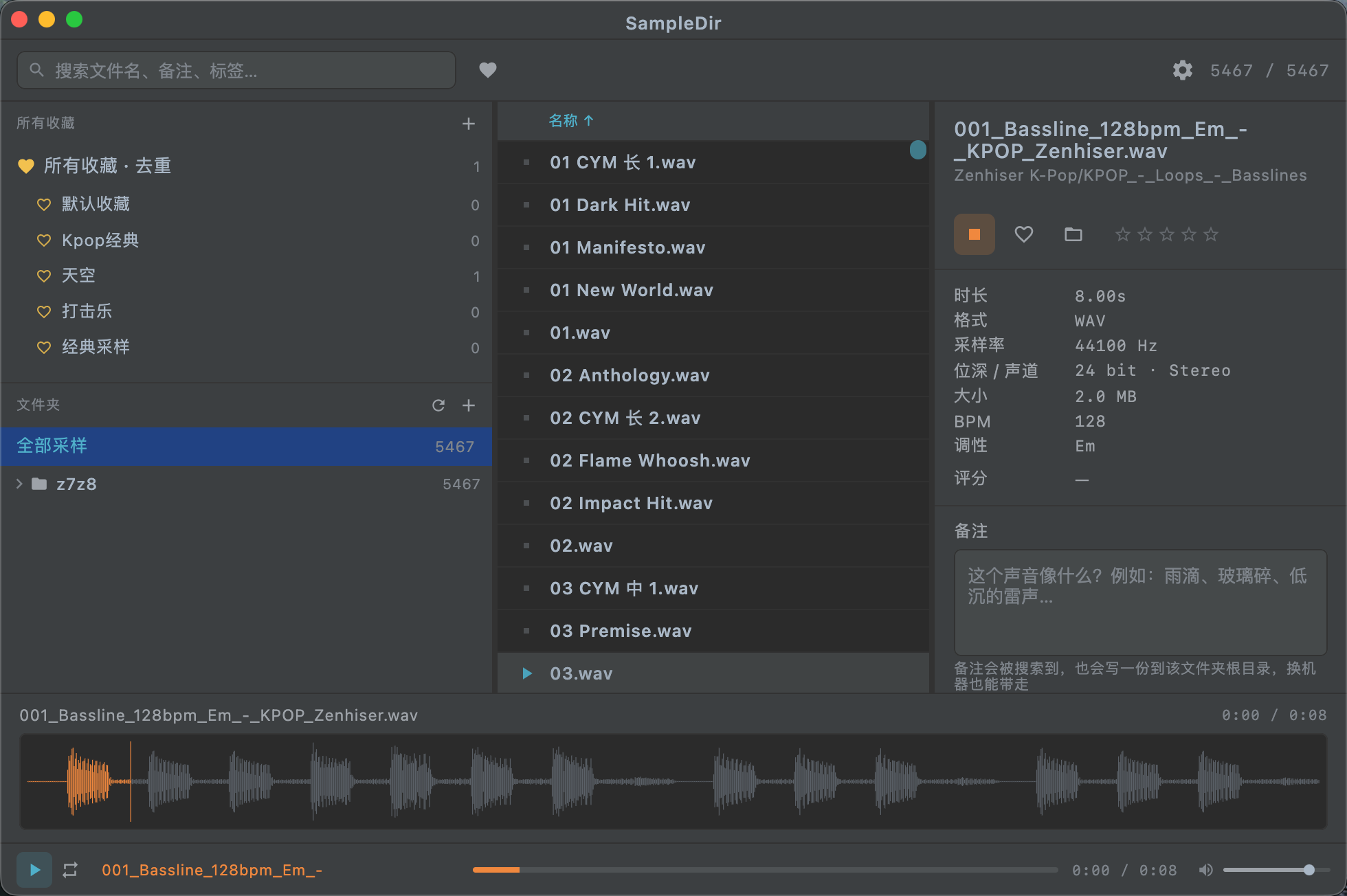
Task: Select 01 Manifesto.wav
Action: click(712, 247)
